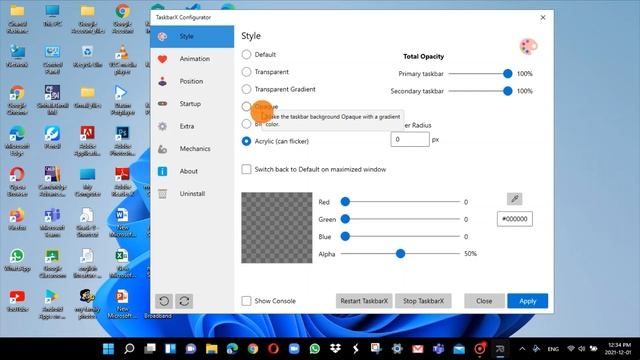Select the YouTube desktop shortcut
The image size is (640, 360).
point(17,302)
